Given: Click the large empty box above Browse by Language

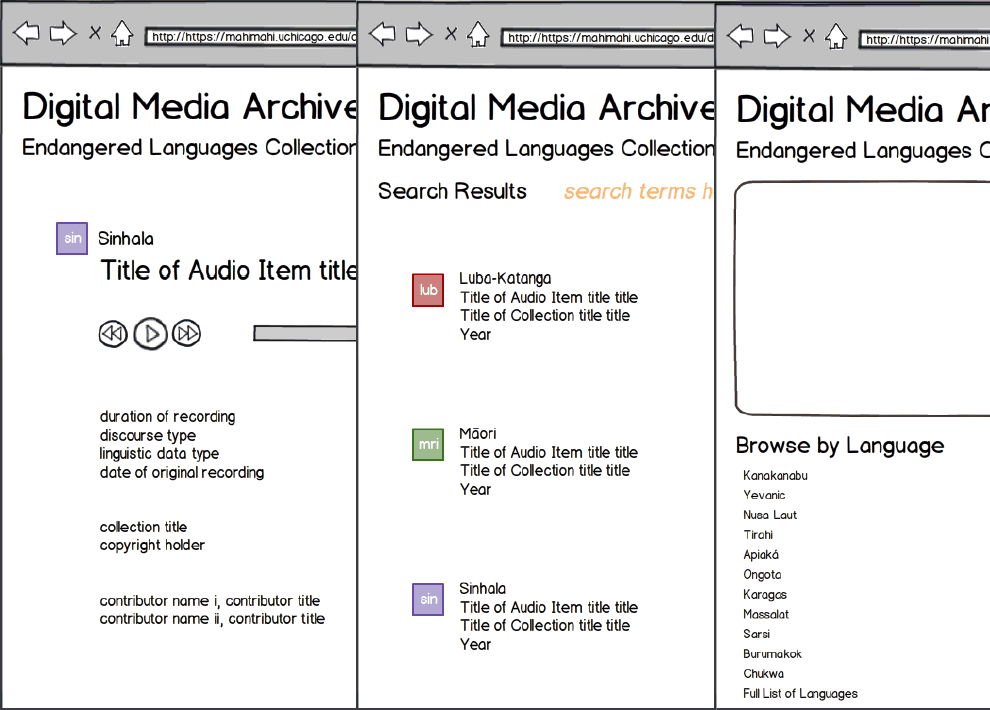Looking at the screenshot, I should point(862,298).
